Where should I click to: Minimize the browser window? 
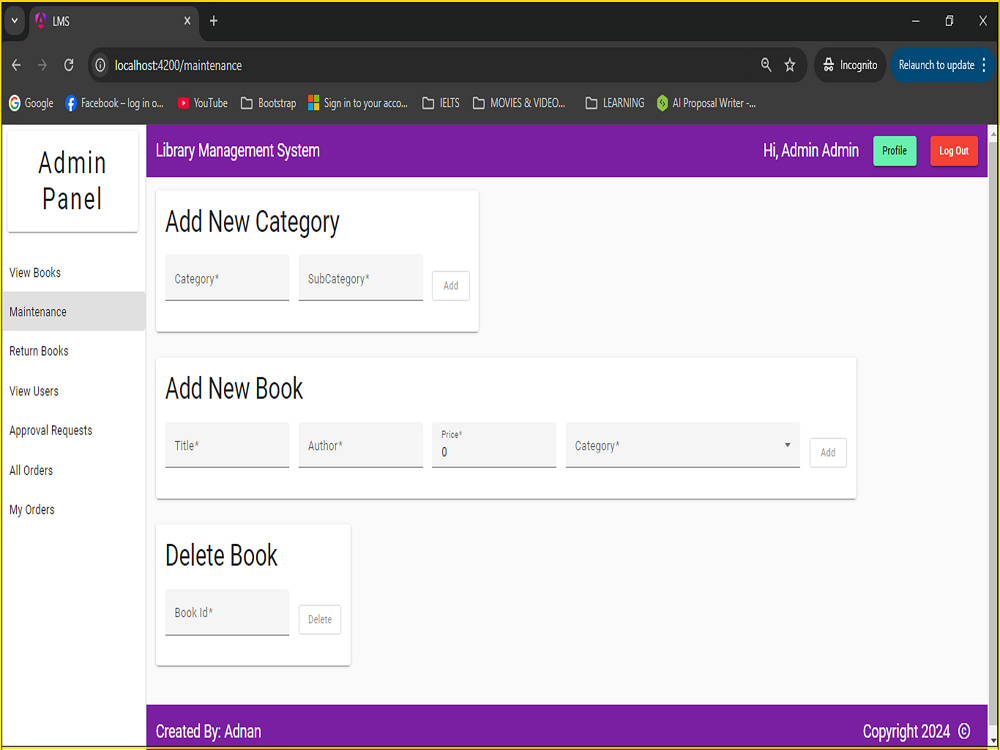pyautogui.click(x=916, y=21)
